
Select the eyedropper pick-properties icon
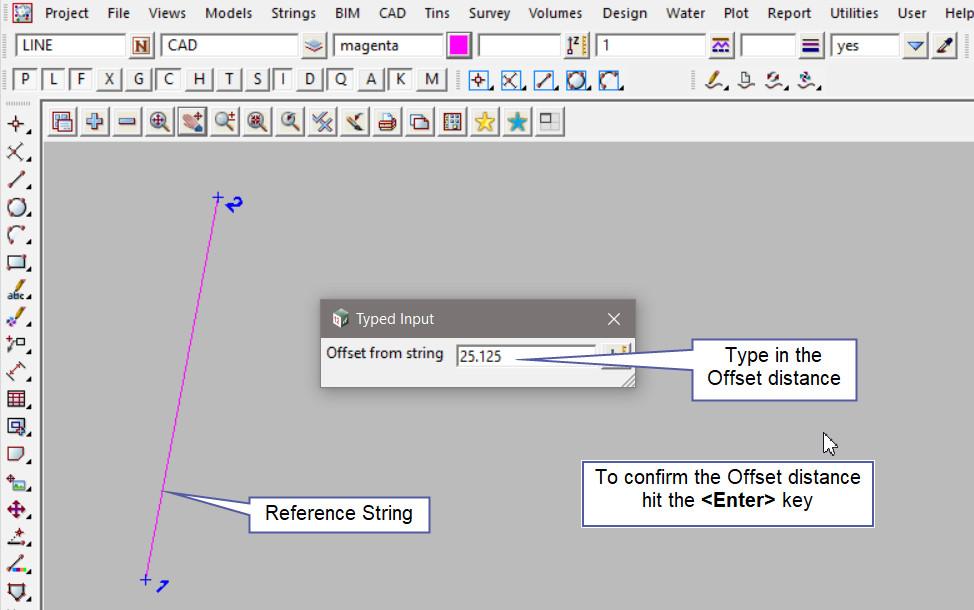944,46
